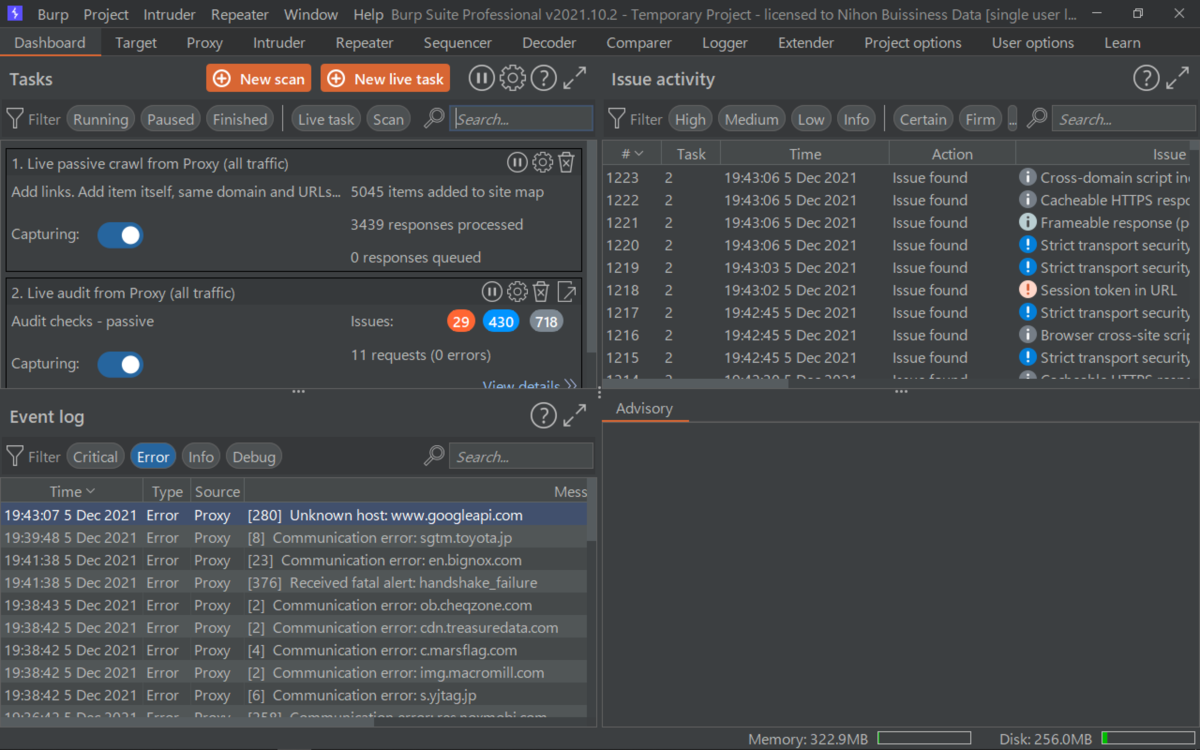Click the Tasks search magnifier icon

coord(434,118)
